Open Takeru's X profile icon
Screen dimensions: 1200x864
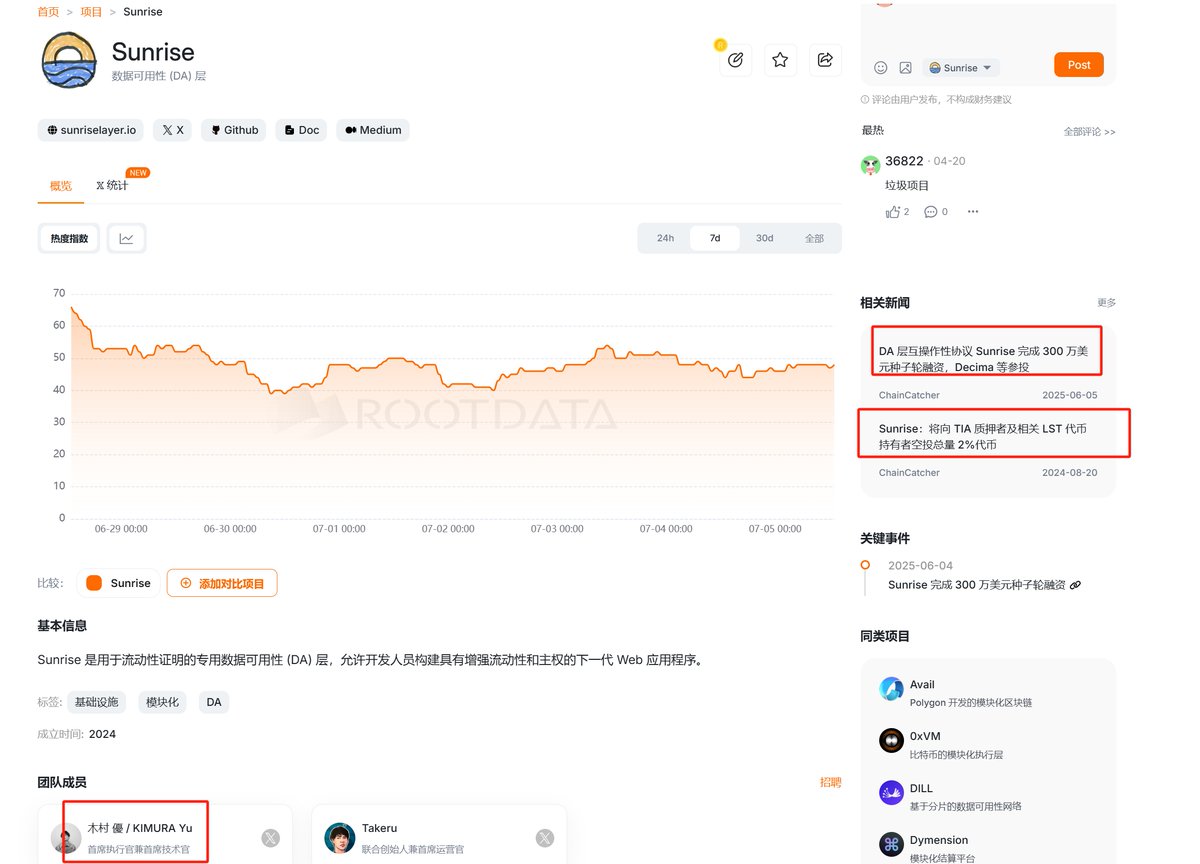tap(544, 838)
